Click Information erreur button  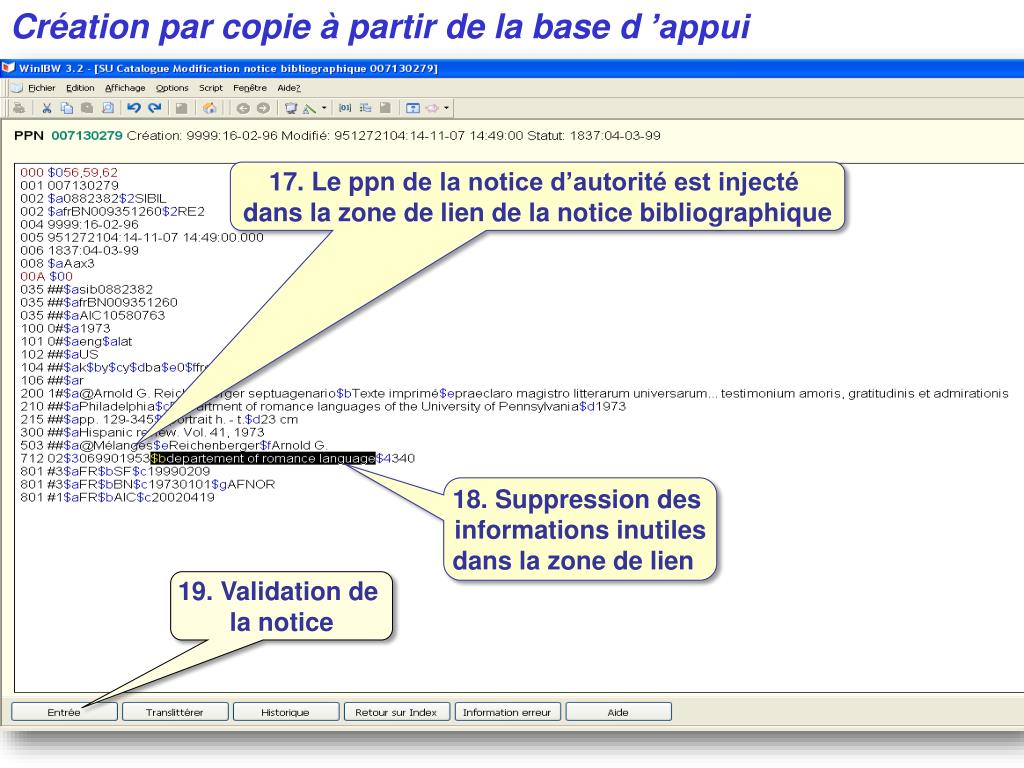point(507,712)
